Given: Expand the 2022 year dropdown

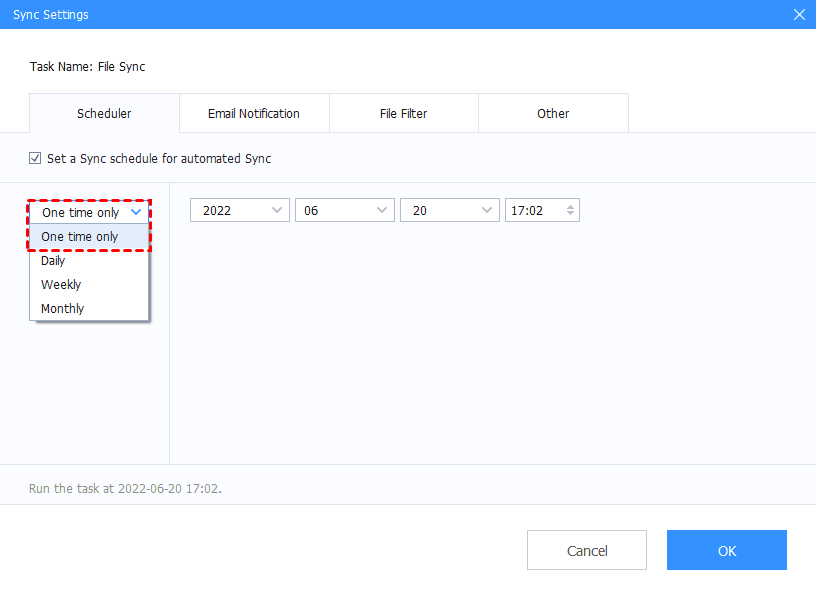Looking at the screenshot, I should pos(239,210).
